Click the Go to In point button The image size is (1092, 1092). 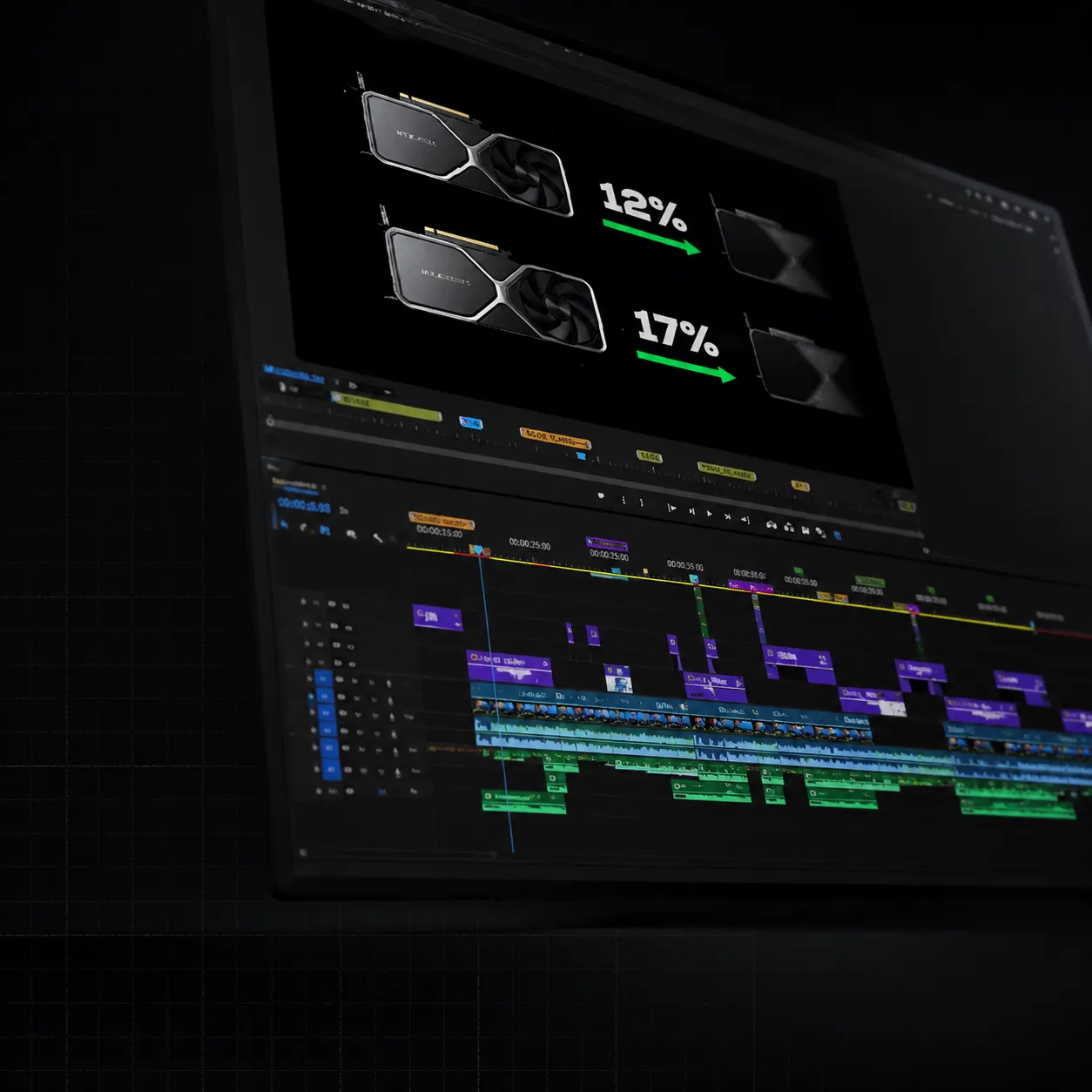point(671,508)
